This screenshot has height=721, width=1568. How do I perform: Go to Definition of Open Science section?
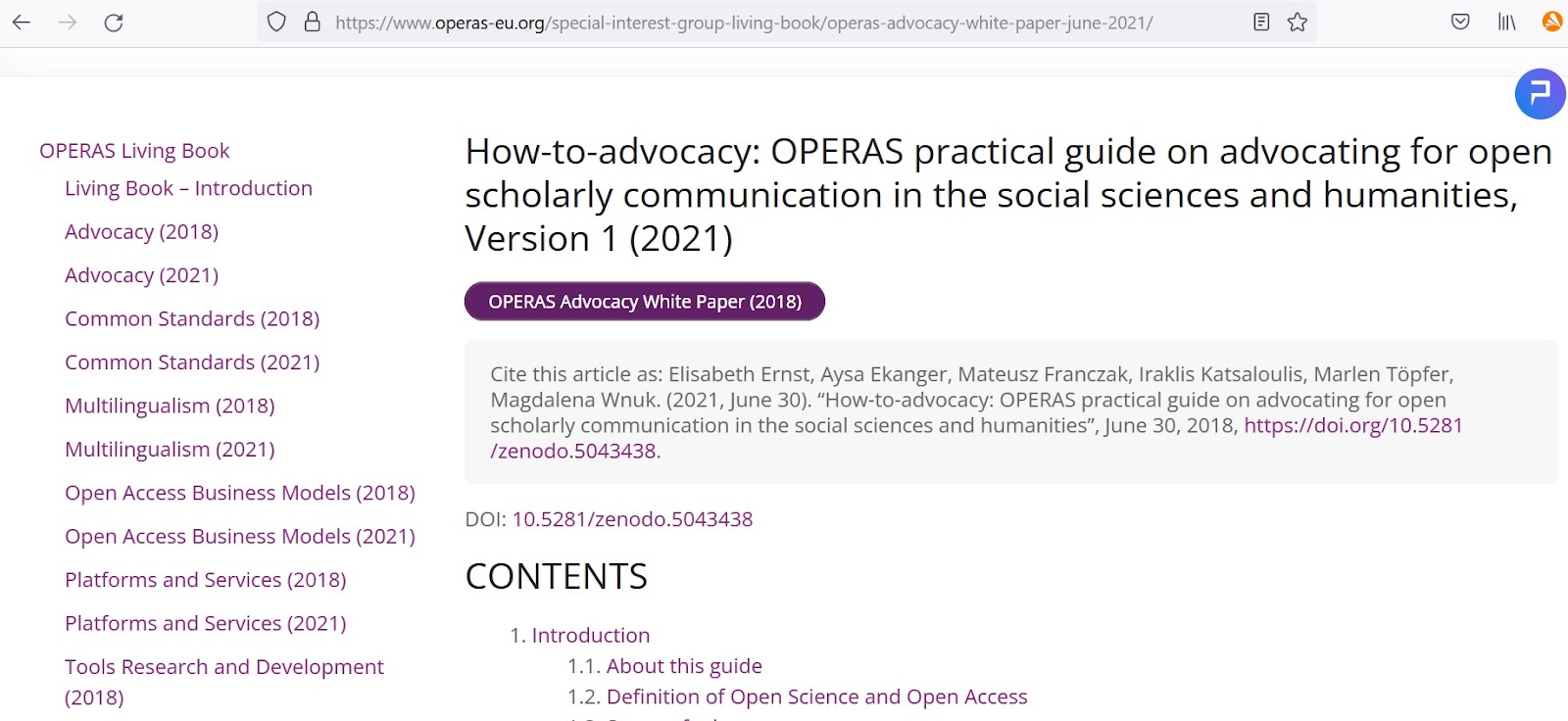[816, 697]
